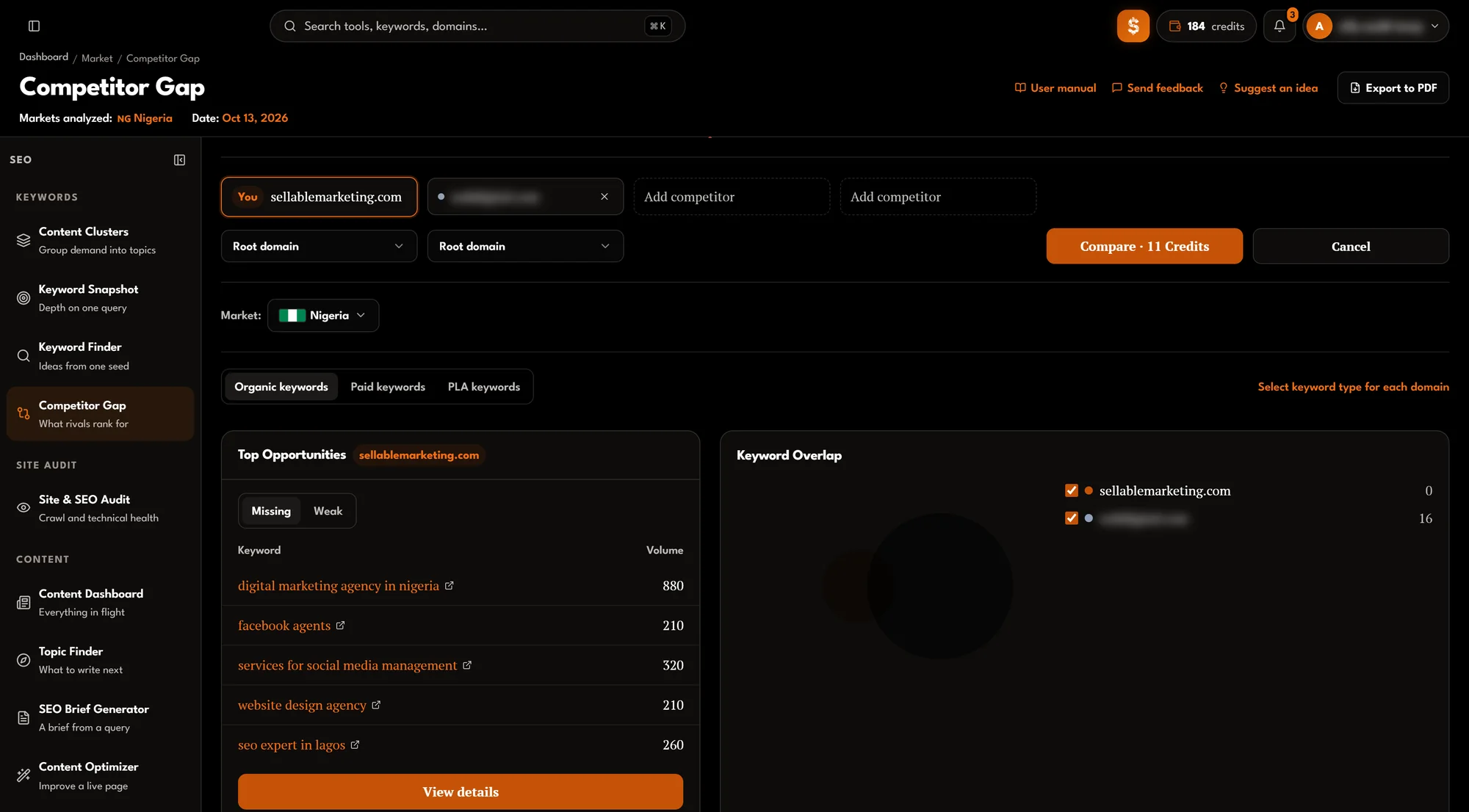Switch to Paid keywords tab
This screenshot has width=1469, height=812.
coord(388,387)
